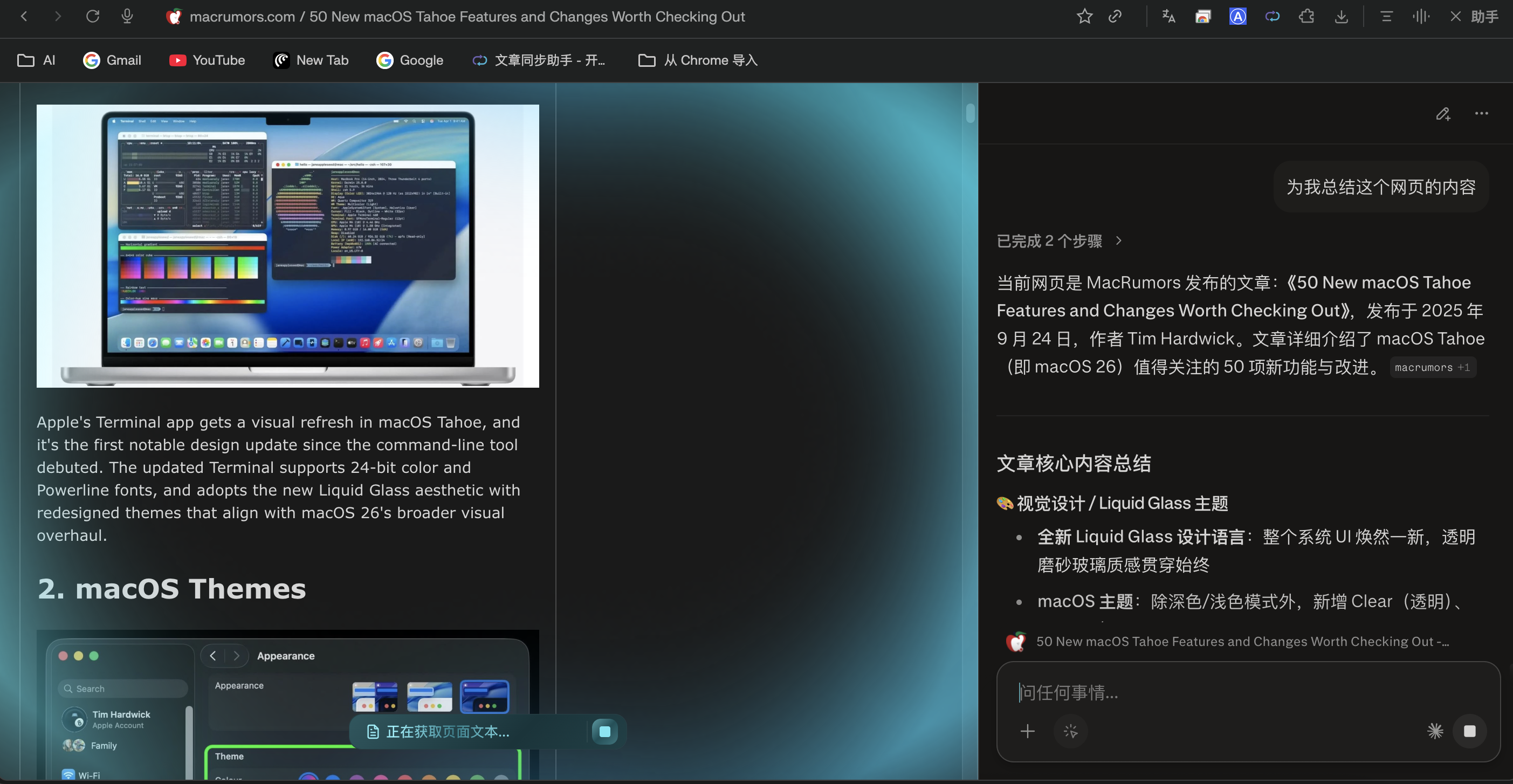Start a new chat with the compose icon
Viewport: 1513px width, 784px height.
[x=1443, y=113]
